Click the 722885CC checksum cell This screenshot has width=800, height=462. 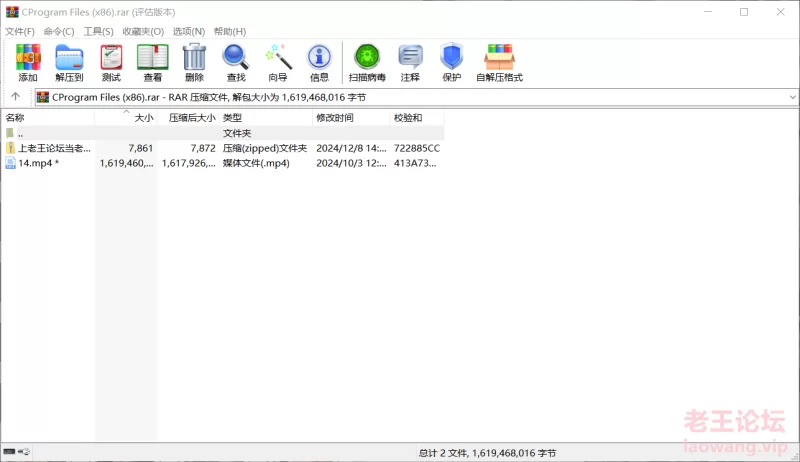417,148
